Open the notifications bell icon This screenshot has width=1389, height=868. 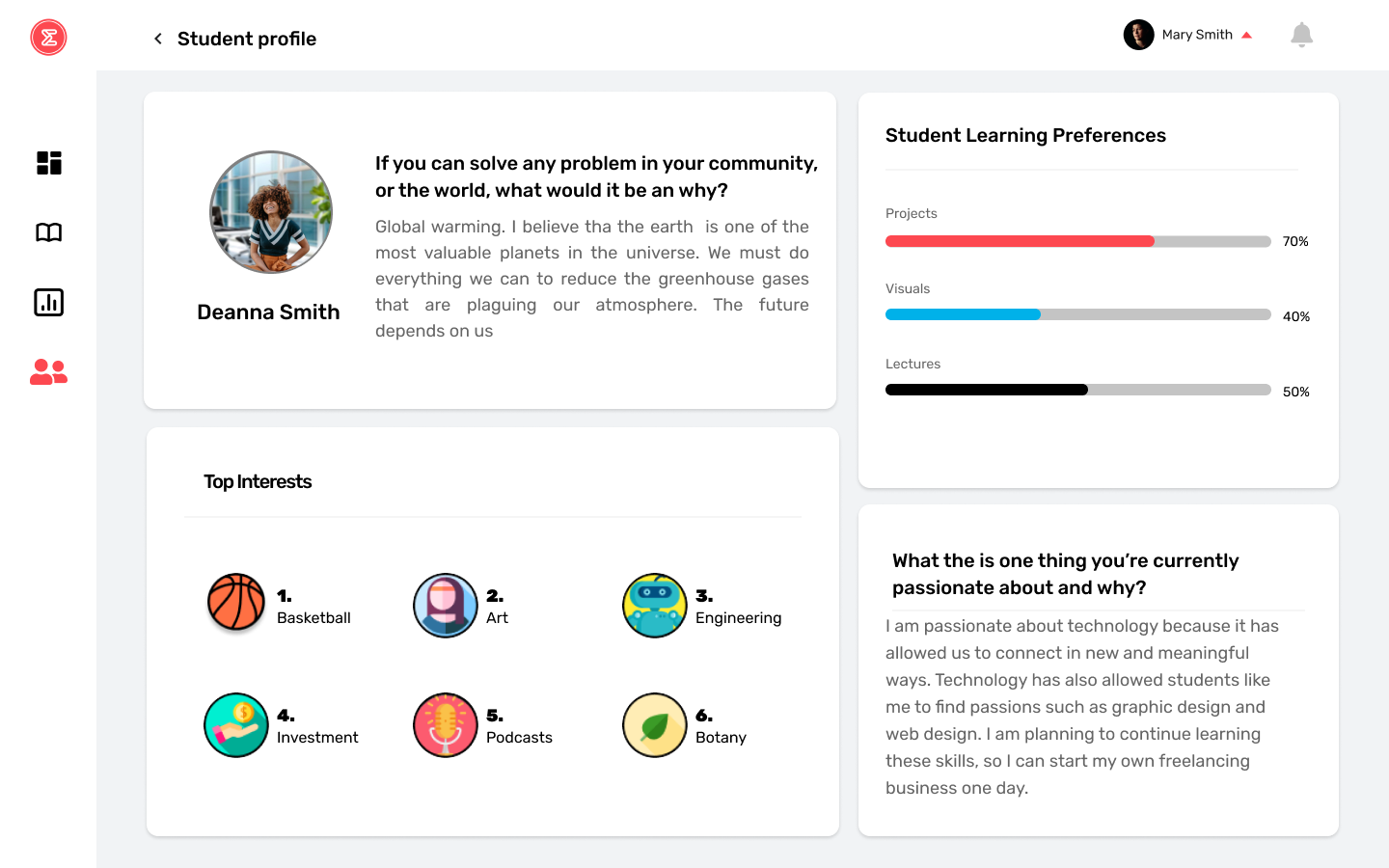click(x=1301, y=35)
